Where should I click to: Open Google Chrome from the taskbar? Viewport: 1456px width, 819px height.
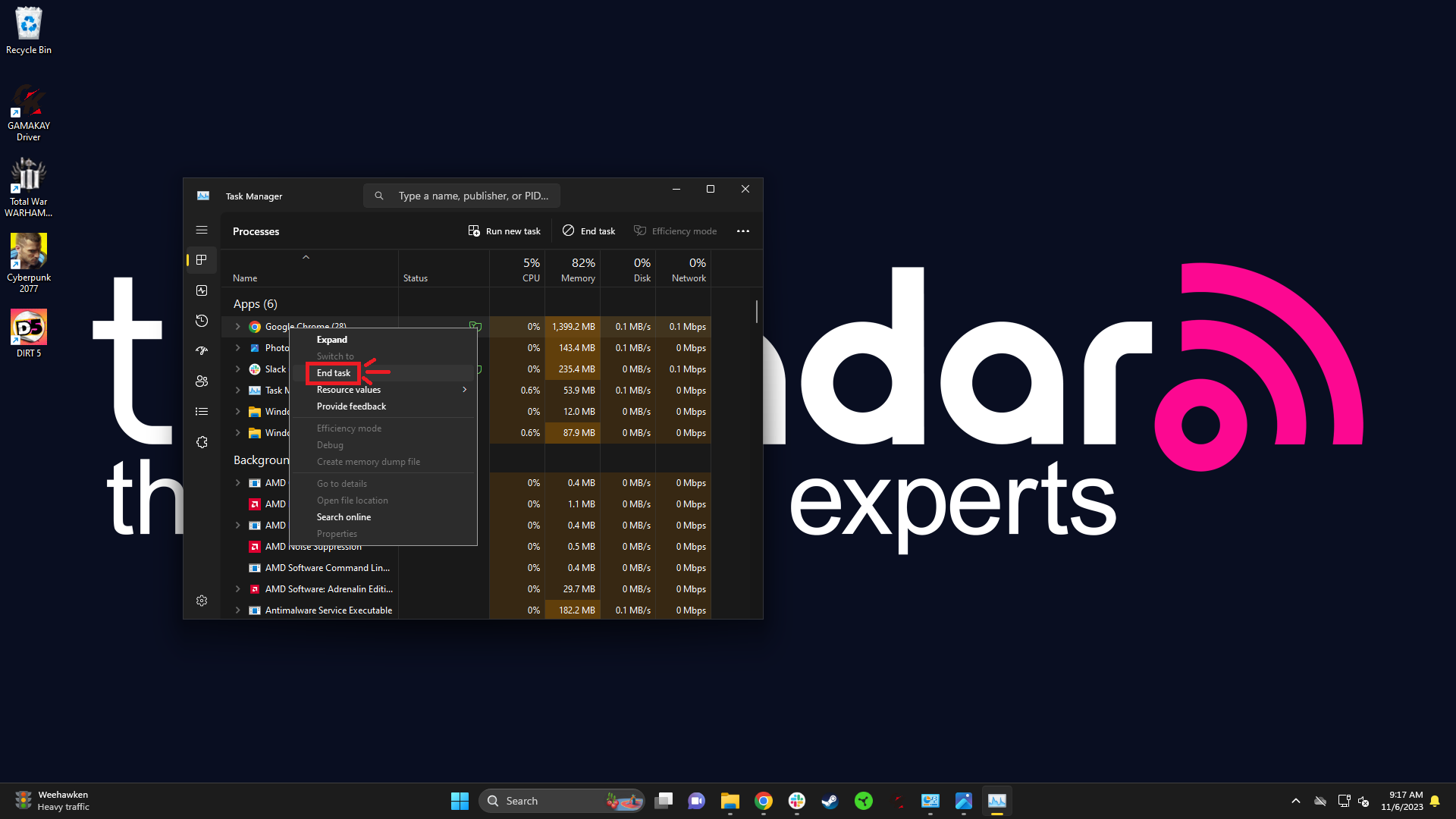tap(764, 801)
